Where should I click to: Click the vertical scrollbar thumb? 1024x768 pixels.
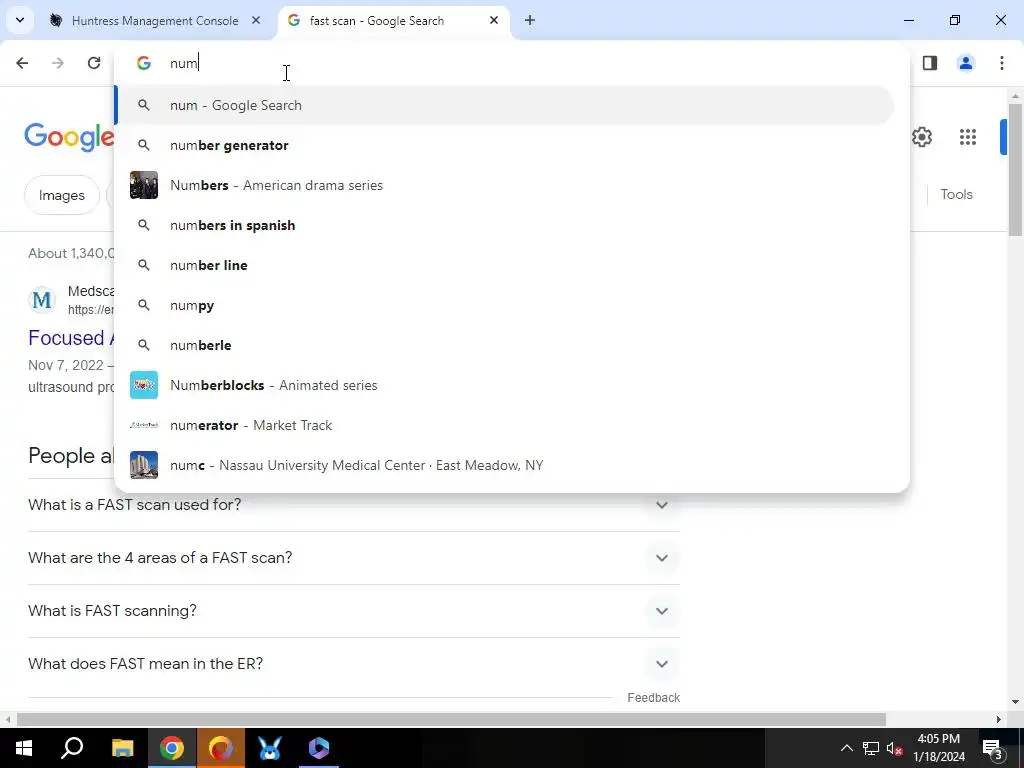[1015, 170]
